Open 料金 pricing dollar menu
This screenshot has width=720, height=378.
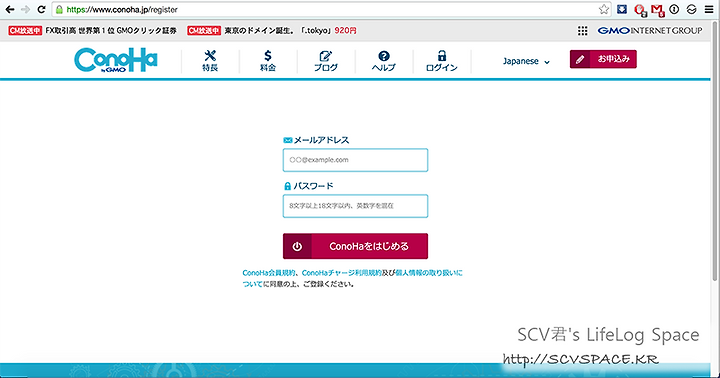[x=268, y=61]
